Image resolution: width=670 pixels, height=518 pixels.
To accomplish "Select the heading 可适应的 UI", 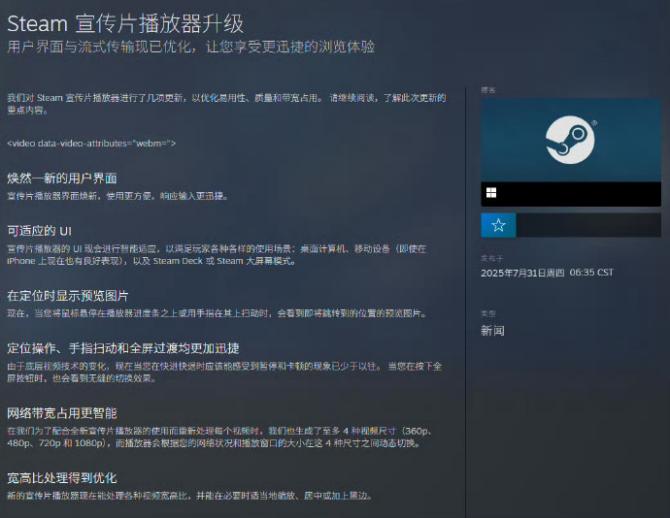I will pyautogui.click(x=41, y=230).
